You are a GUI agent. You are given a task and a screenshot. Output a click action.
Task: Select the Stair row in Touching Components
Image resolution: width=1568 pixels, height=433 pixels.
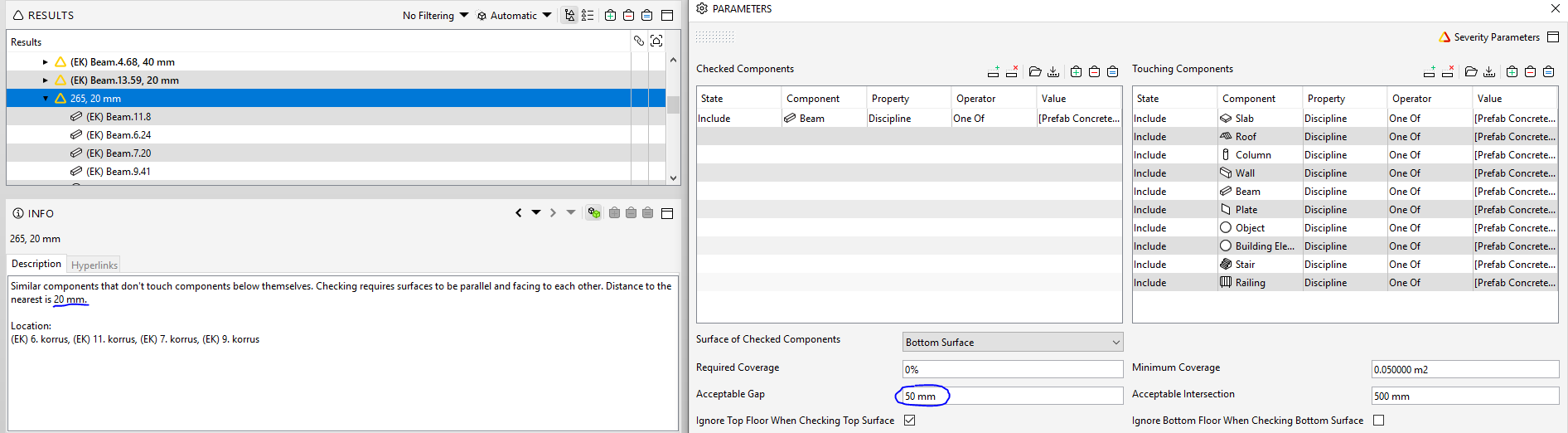point(1345,264)
